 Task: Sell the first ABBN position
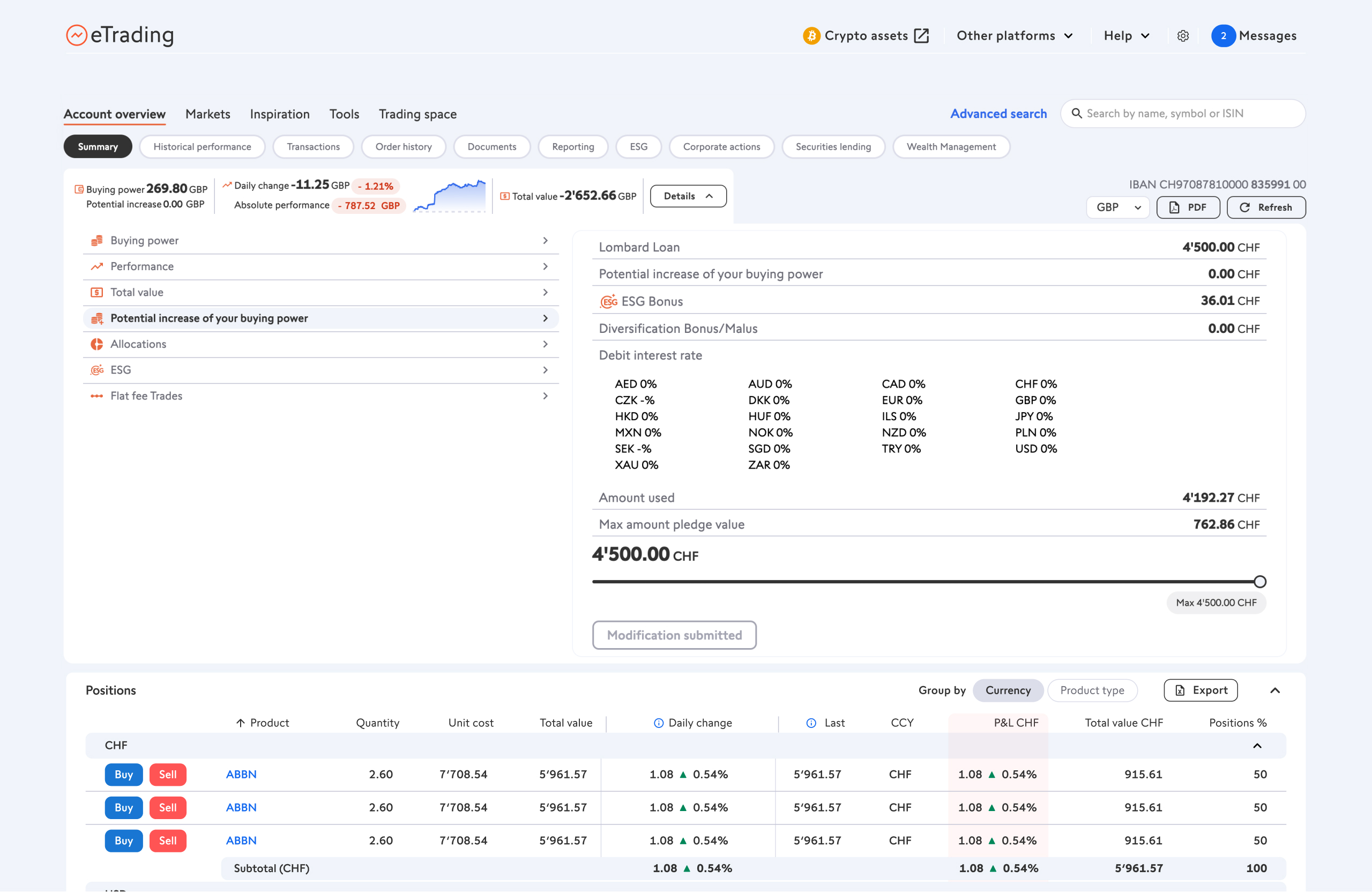[167, 775]
